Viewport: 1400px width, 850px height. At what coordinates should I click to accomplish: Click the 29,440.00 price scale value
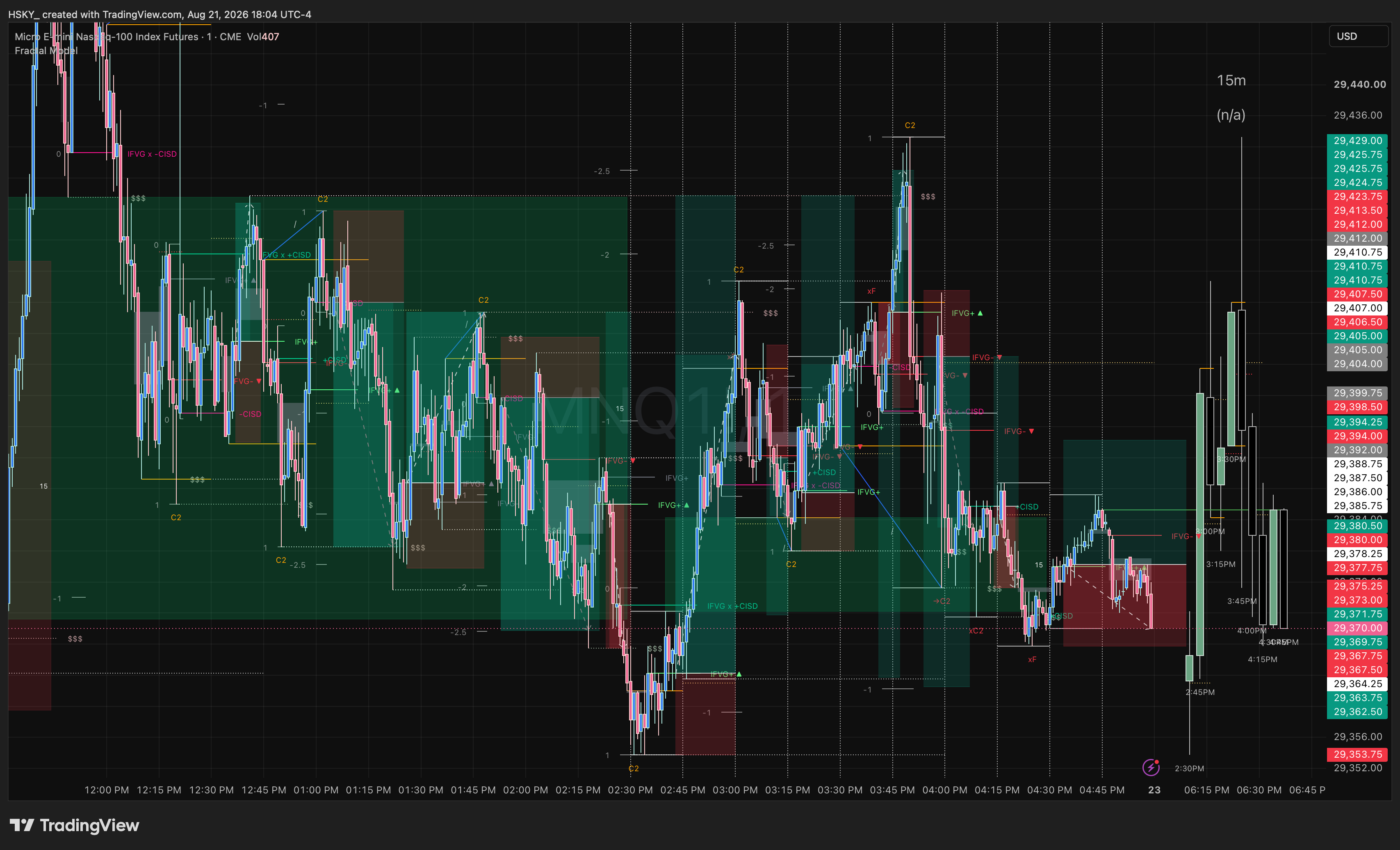click(1359, 84)
